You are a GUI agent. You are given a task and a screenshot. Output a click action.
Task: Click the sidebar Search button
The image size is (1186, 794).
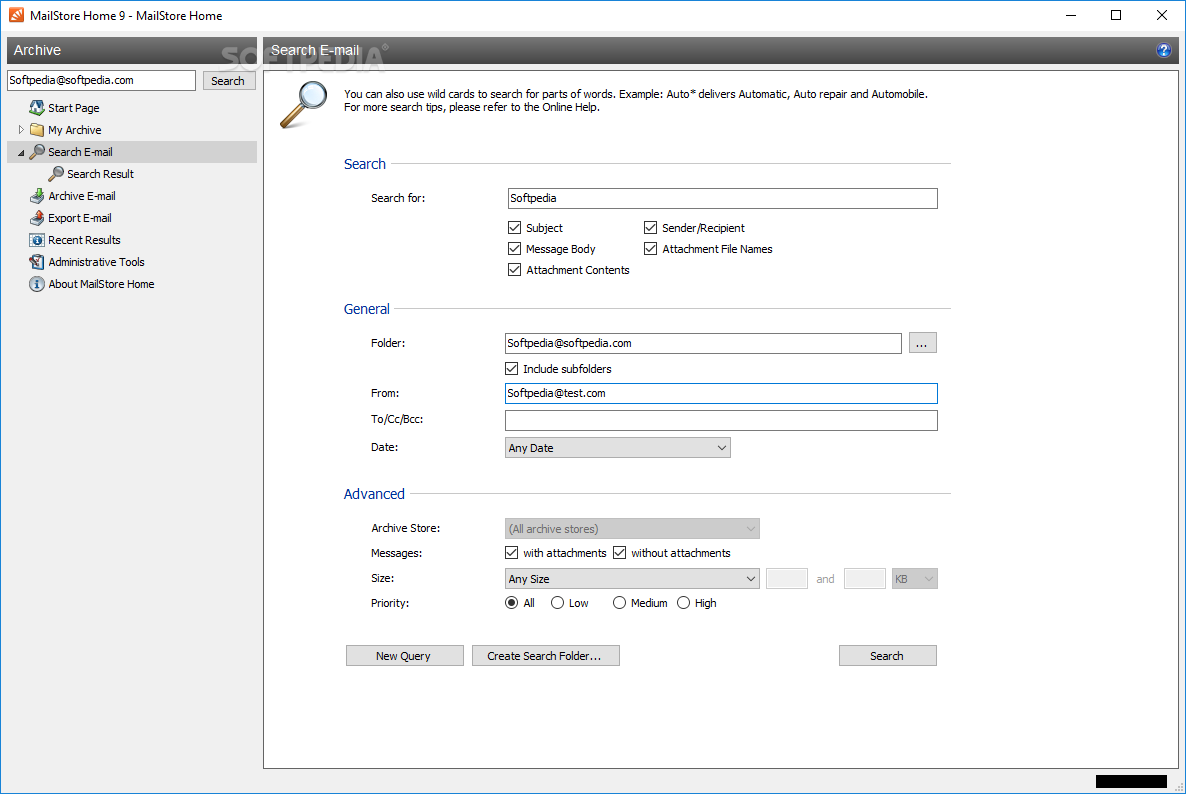[228, 80]
